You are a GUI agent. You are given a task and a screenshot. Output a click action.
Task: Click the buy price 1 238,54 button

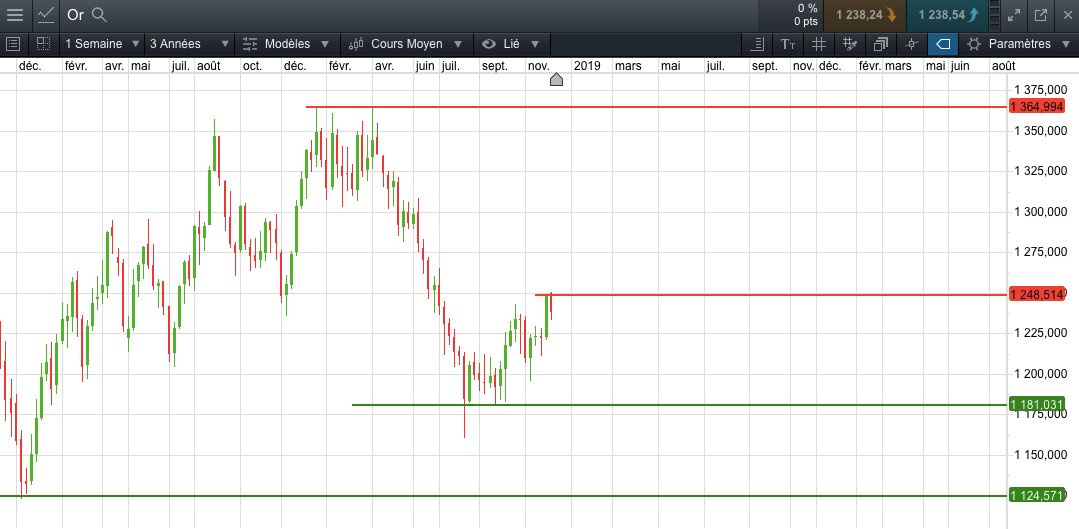pyautogui.click(x=948, y=14)
